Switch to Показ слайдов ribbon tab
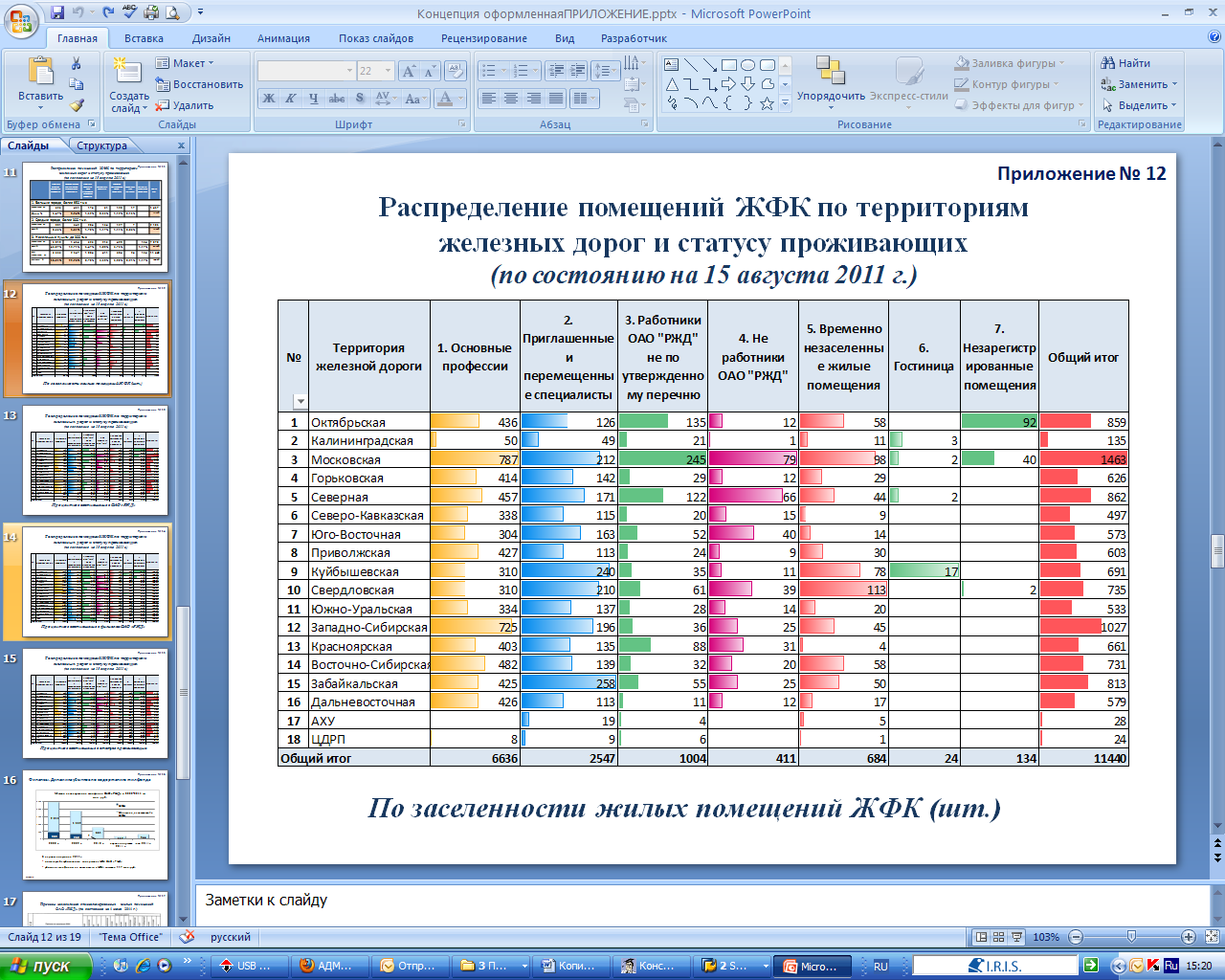1225x980 pixels. (376, 38)
